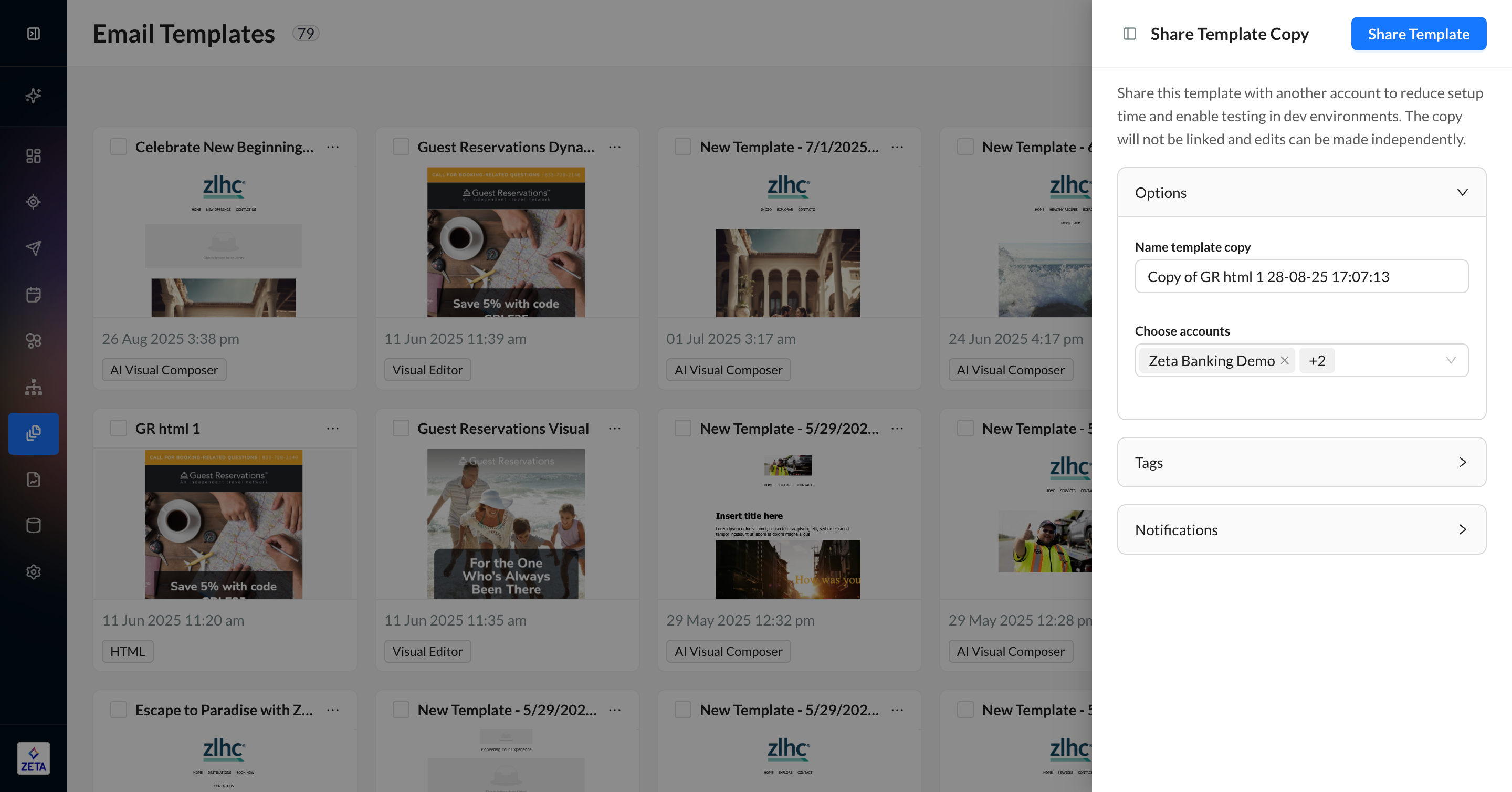Viewport: 1512px width, 792px height.
Task: Collapse the Options section
Action: click(x=1462, y=193)
